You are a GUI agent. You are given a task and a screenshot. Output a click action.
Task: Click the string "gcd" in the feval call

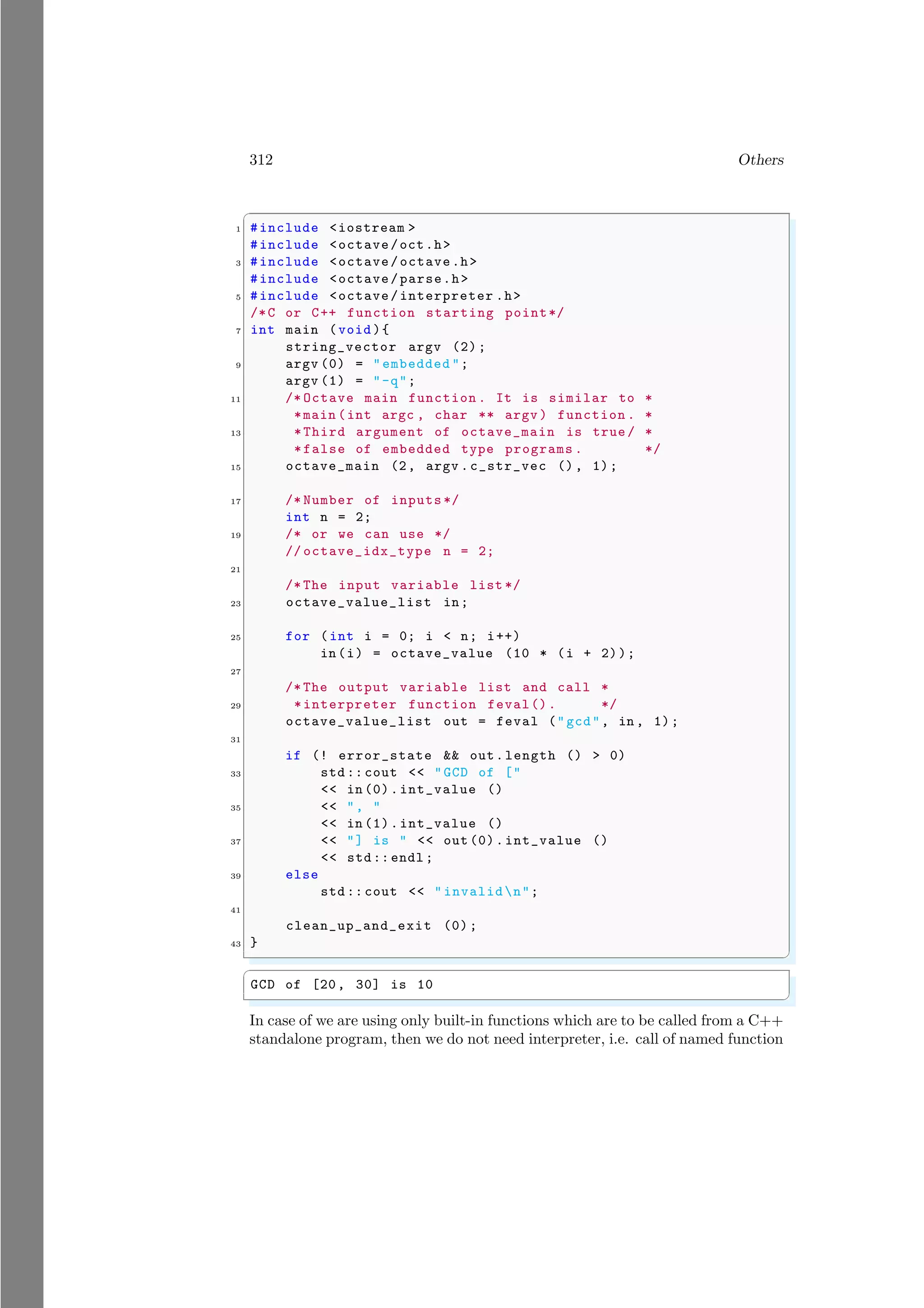(578, 722)
